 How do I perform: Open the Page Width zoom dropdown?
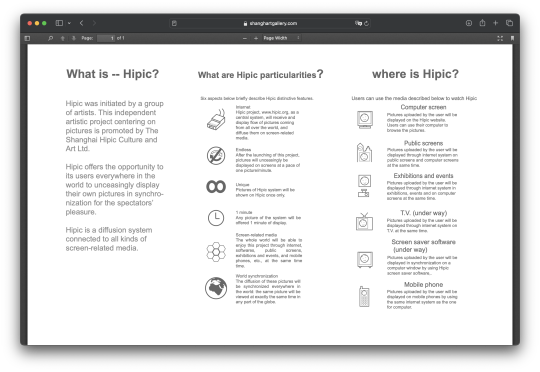(x=281, y=38)
